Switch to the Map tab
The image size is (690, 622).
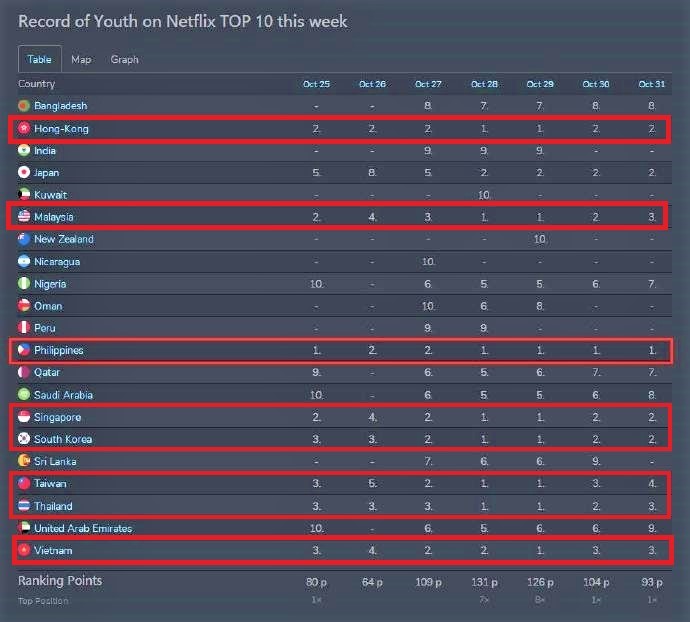pyautogui.click(x=81, y=60)
